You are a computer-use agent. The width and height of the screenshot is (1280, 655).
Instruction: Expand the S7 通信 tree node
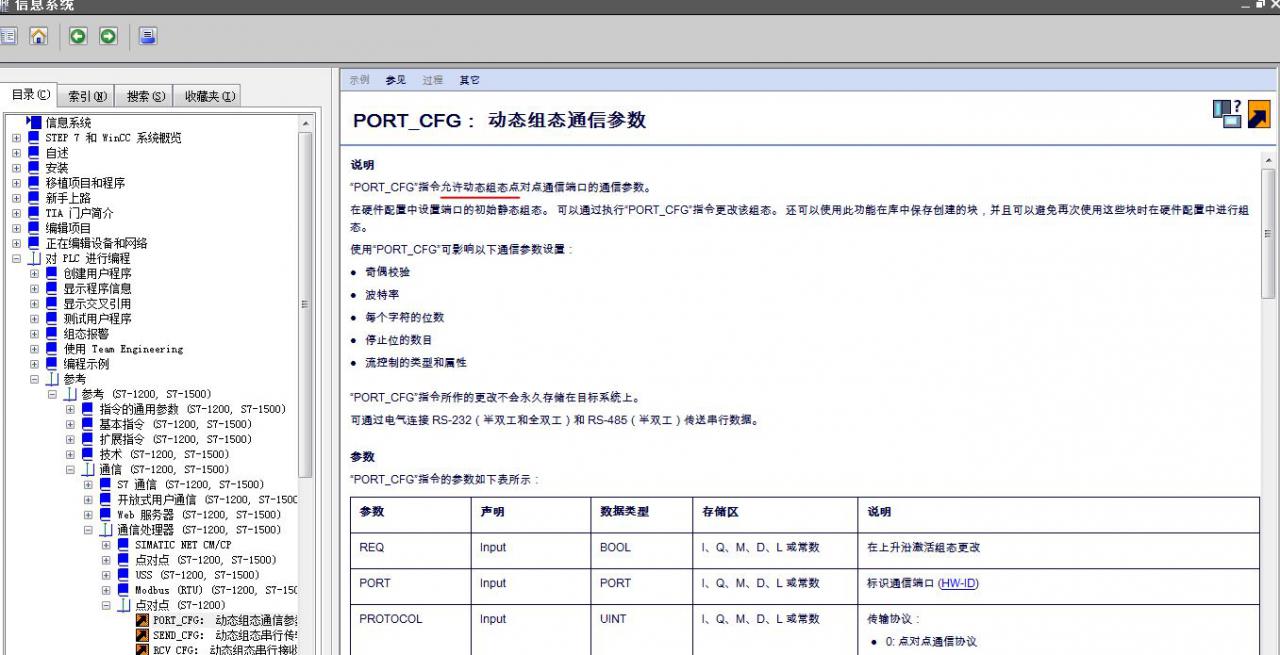point(88,485)
